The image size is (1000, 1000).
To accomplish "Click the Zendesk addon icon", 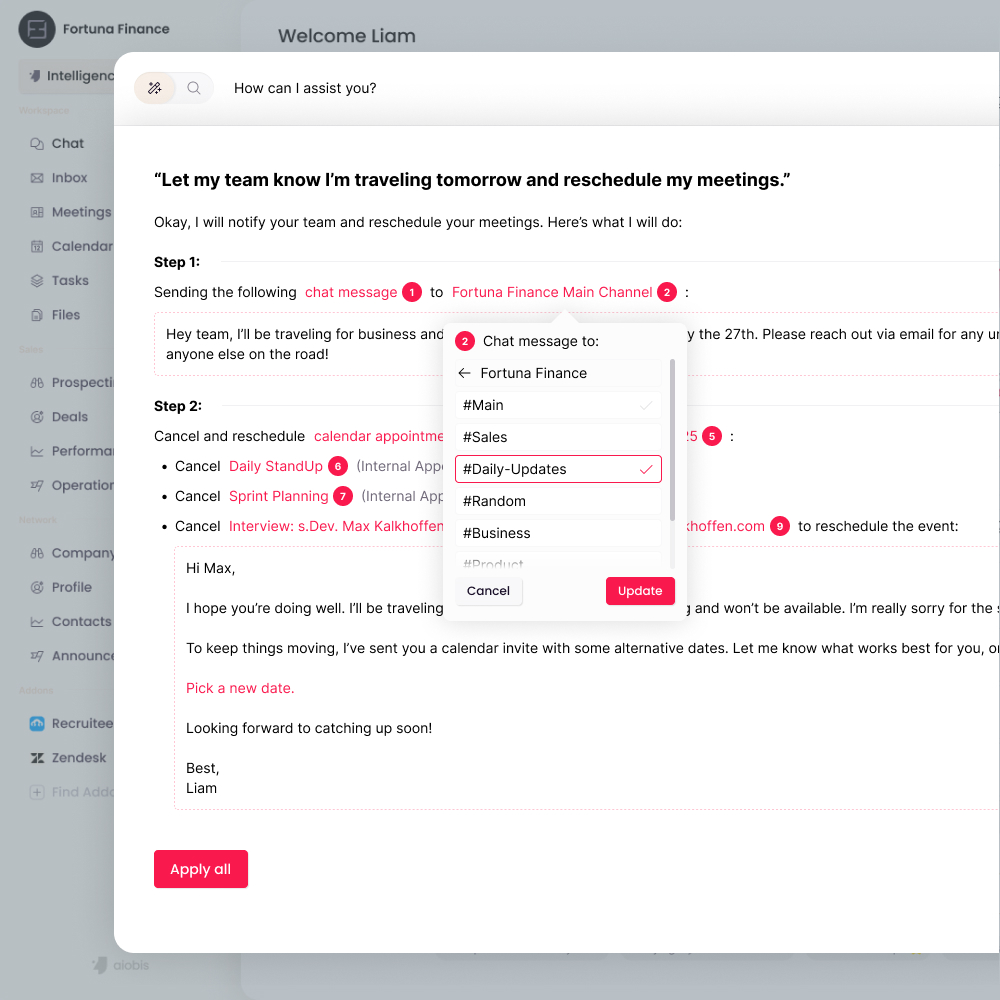I will 37,758.
